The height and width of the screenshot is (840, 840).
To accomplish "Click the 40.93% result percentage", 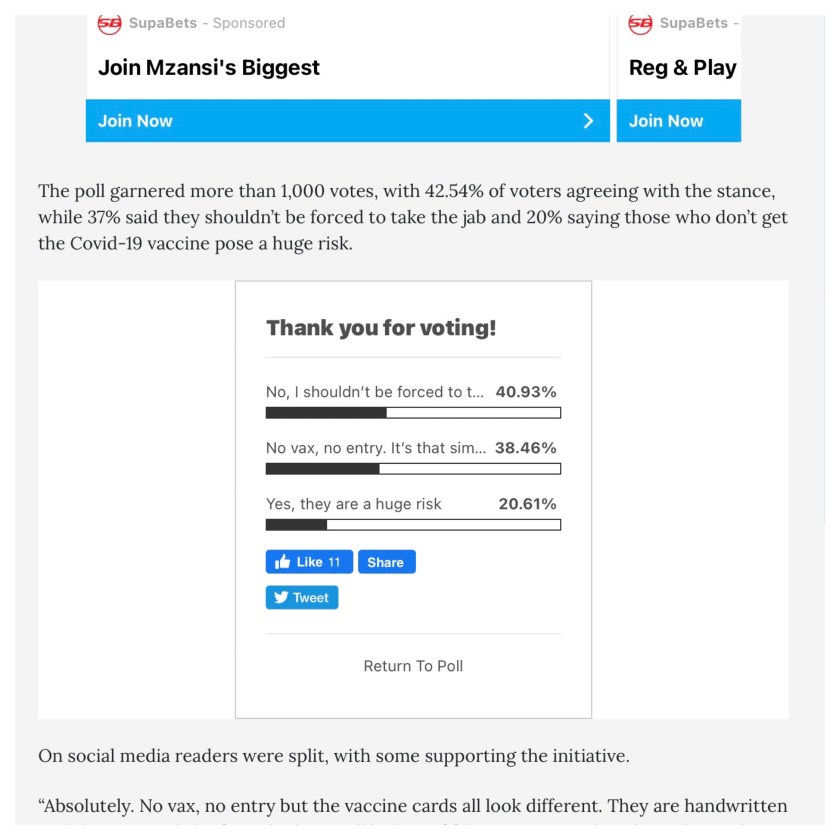I will (x=526, y=392).
